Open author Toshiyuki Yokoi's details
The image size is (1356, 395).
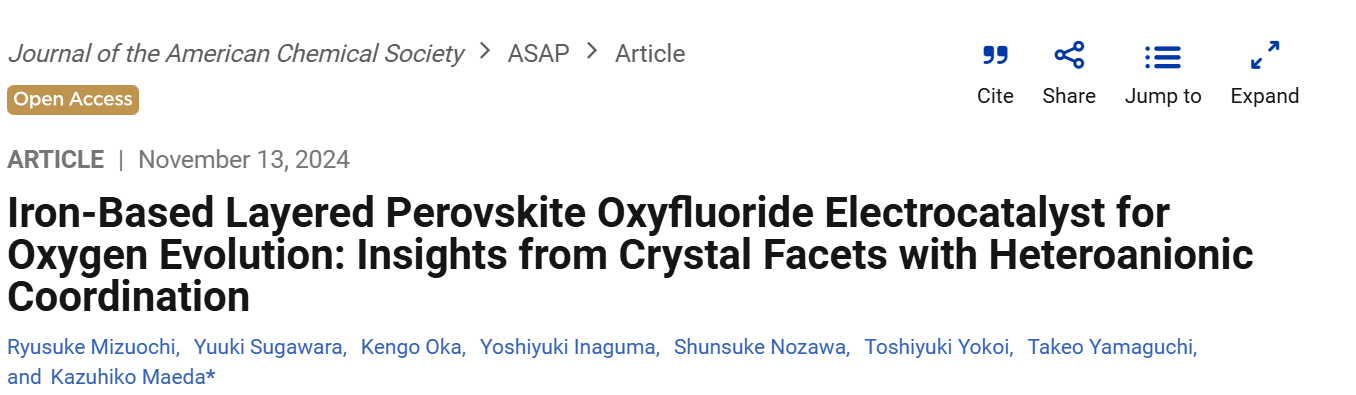point(937,347)
